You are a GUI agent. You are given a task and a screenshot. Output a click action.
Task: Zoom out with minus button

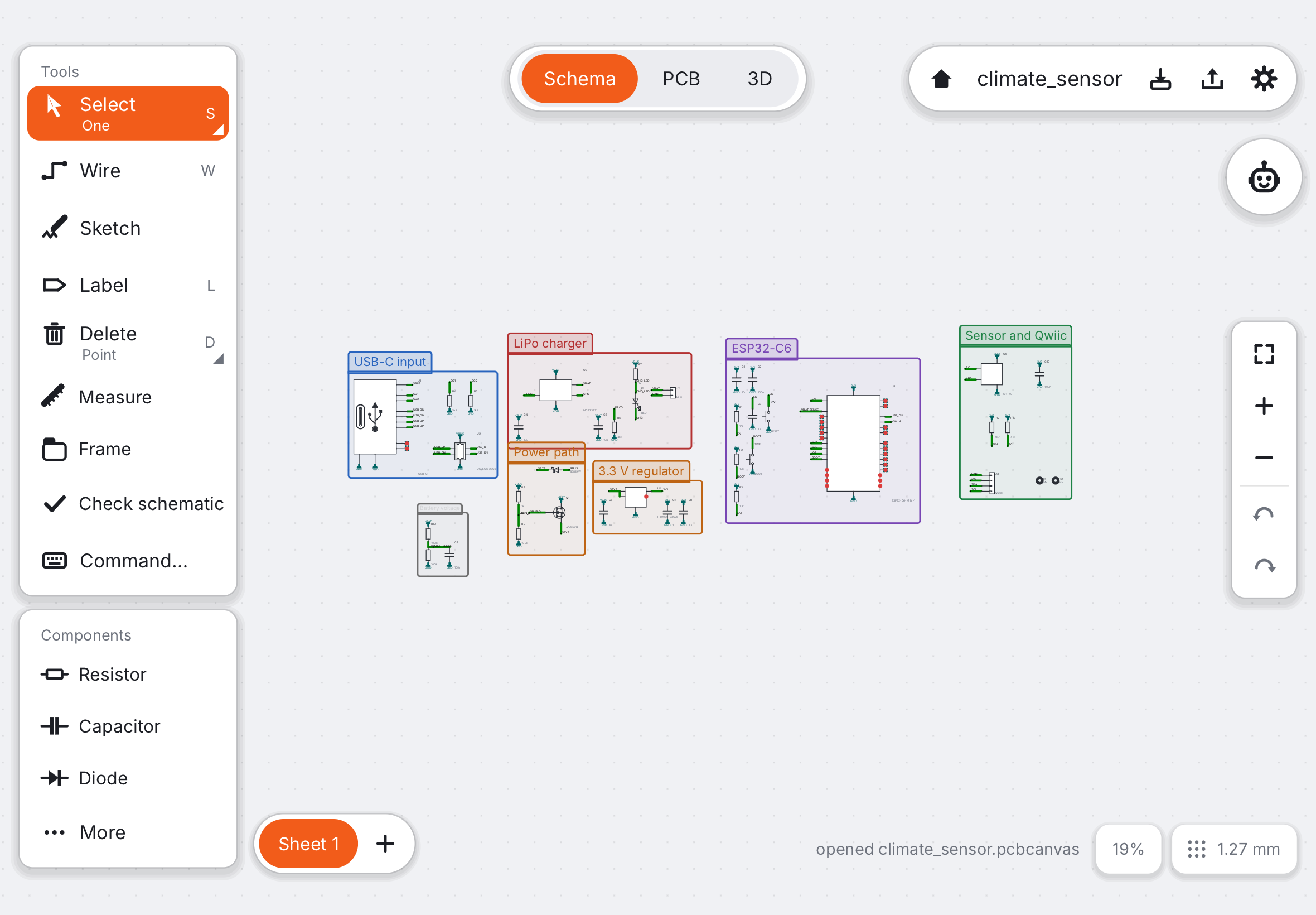click(1263, 458)
